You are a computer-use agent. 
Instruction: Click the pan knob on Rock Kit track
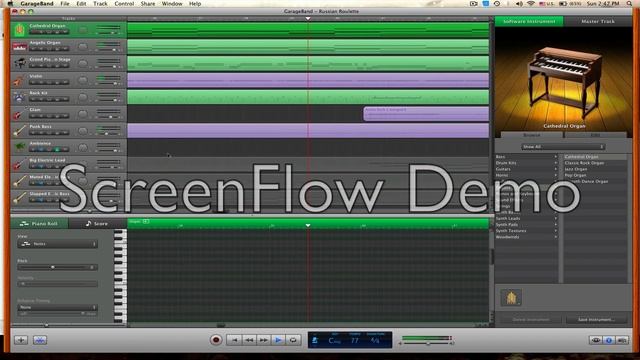click(x=83, y=97)
